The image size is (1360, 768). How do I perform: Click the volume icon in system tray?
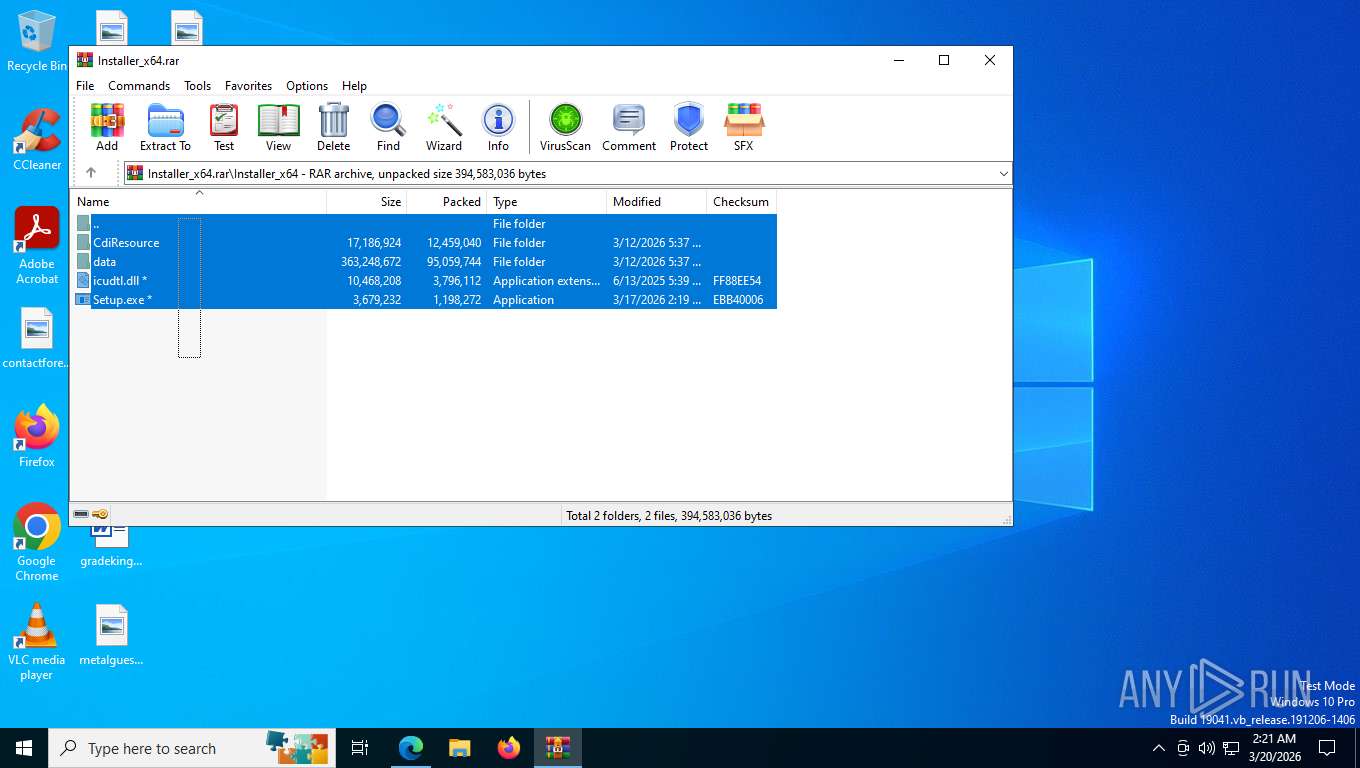click(1207, 748)
